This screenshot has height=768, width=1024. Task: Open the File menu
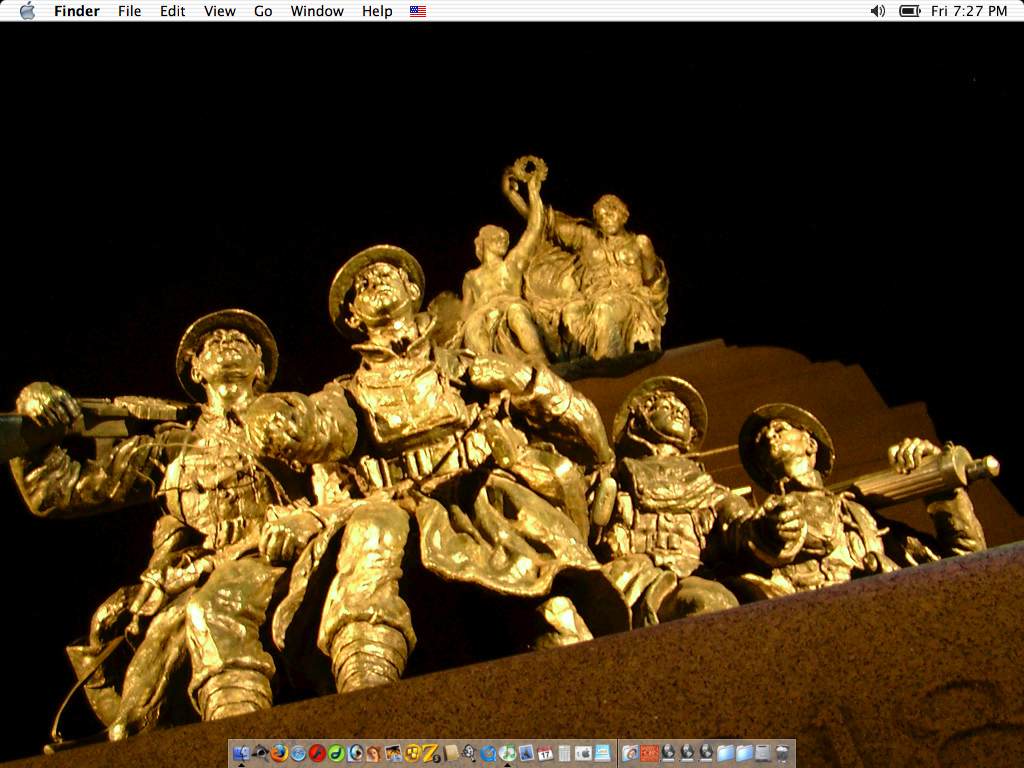pos(129,11)
